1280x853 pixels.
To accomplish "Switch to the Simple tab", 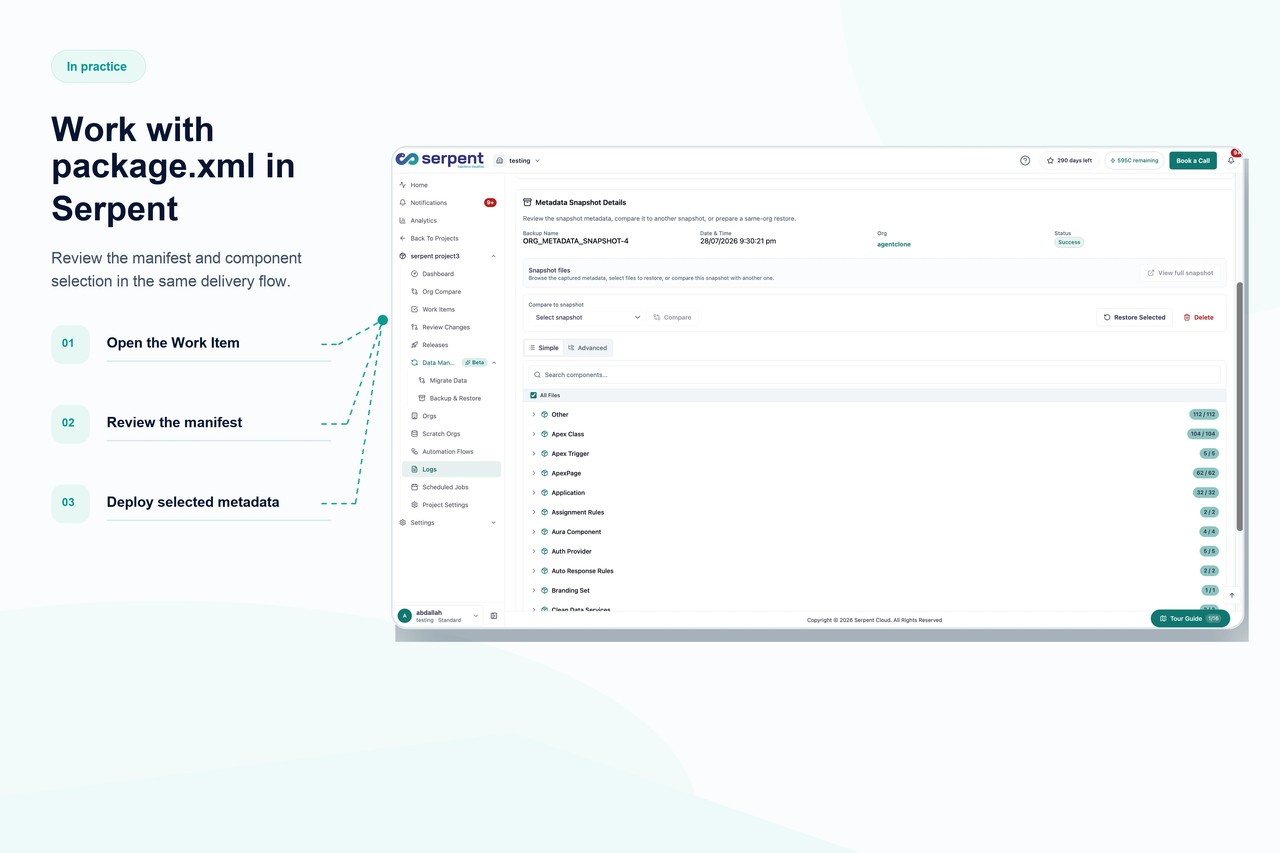I will [x=544, y=348].
